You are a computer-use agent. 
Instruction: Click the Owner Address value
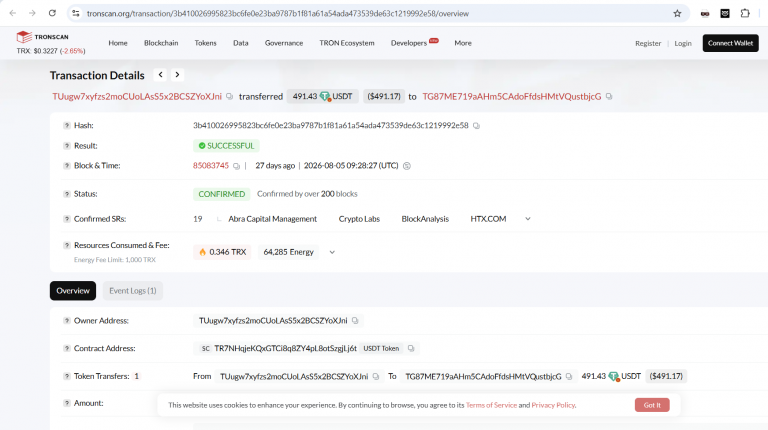(x=273, y=321)
